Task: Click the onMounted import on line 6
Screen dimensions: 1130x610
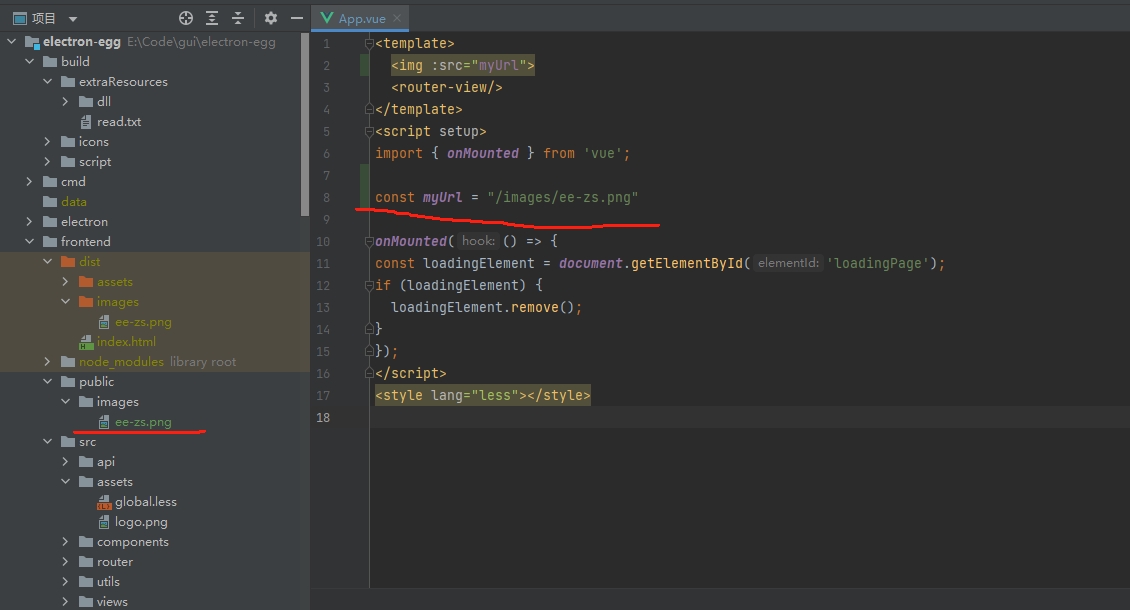Action: click(483, 154)
